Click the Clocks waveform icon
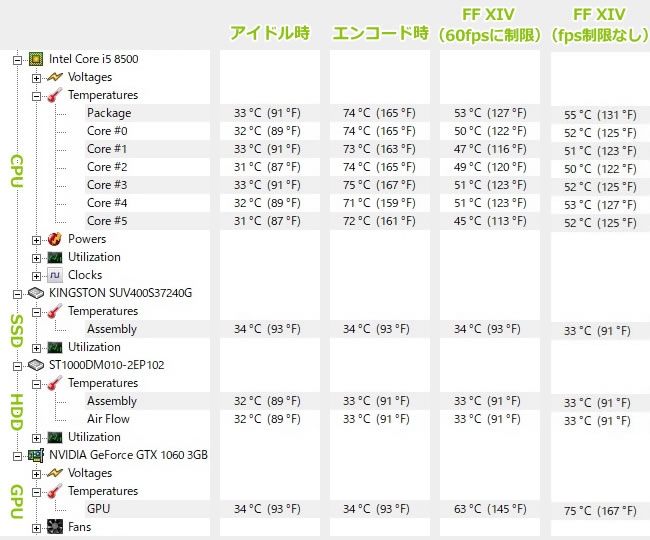Screen dimensions: 650x540 point(55,275)
